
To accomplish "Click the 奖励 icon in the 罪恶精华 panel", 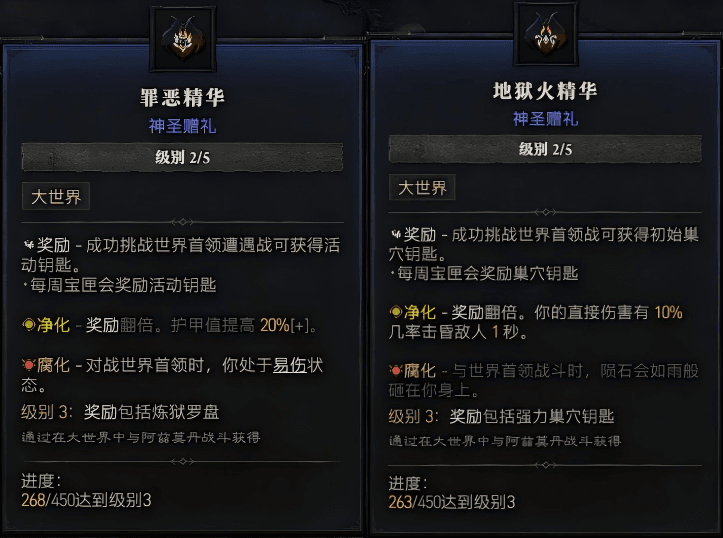I will click(x=28, y=243).
